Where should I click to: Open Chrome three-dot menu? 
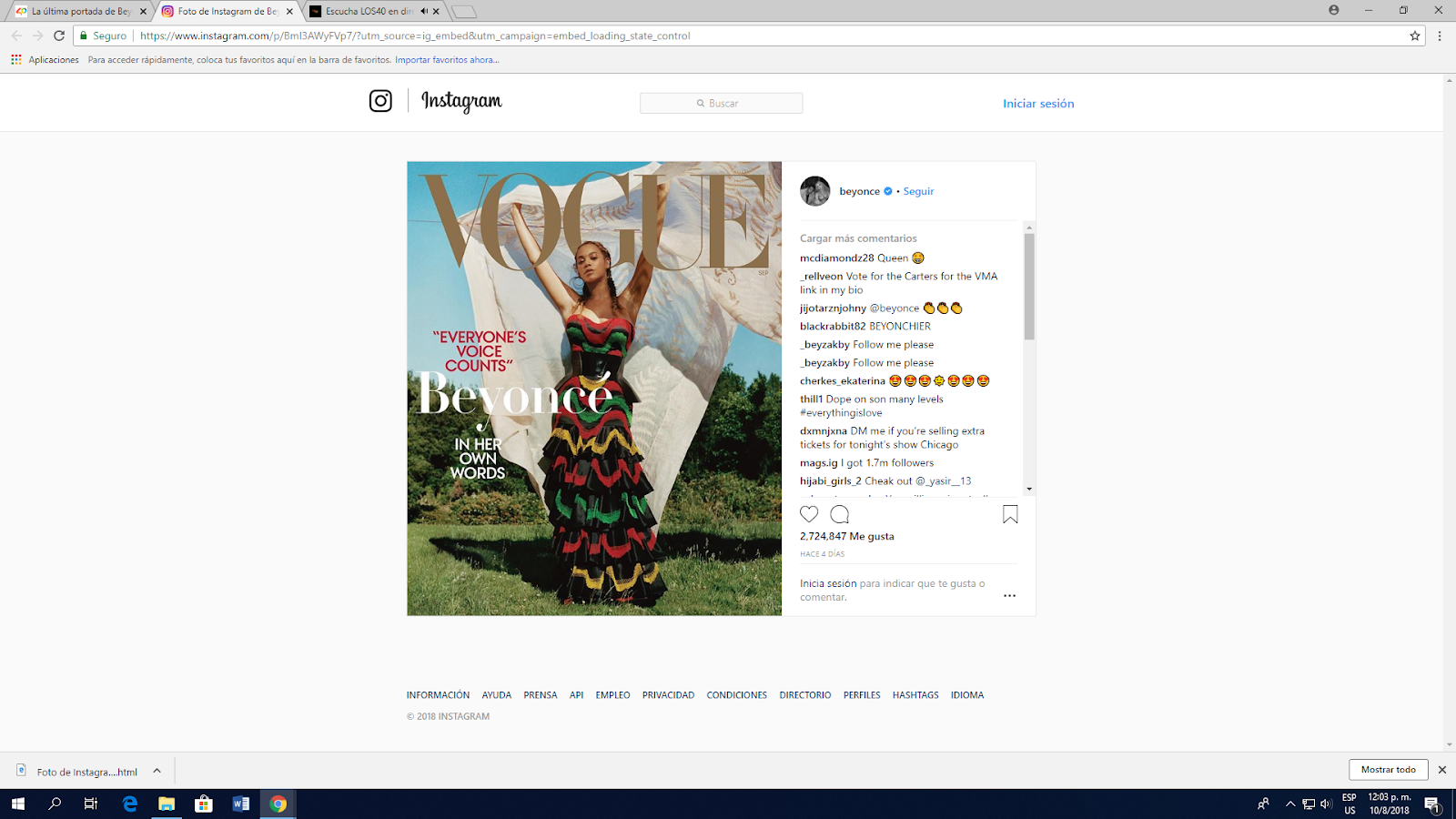click(x=1440, y=35)
